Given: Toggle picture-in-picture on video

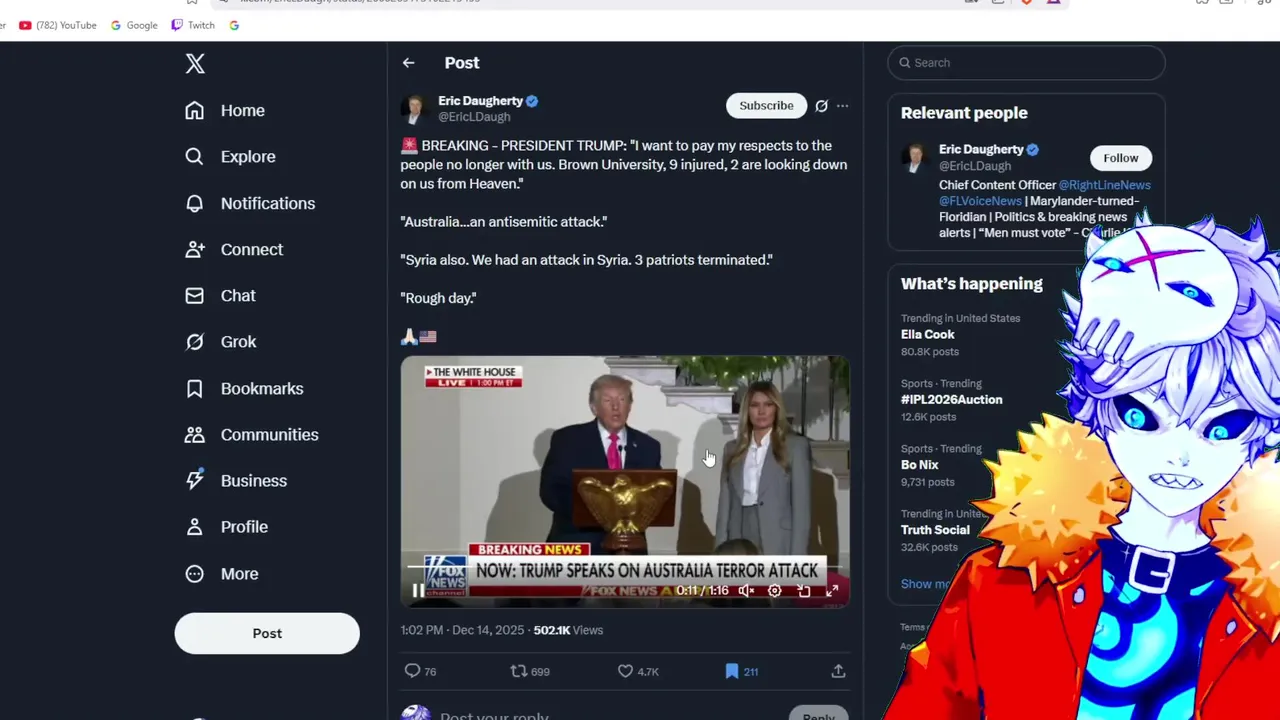Looking at the screenshot, I should [803, 591].
